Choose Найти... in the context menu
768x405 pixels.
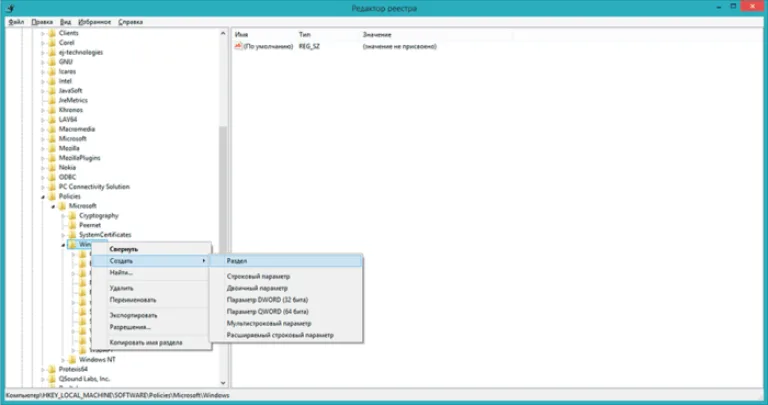[x=152, y=273]
